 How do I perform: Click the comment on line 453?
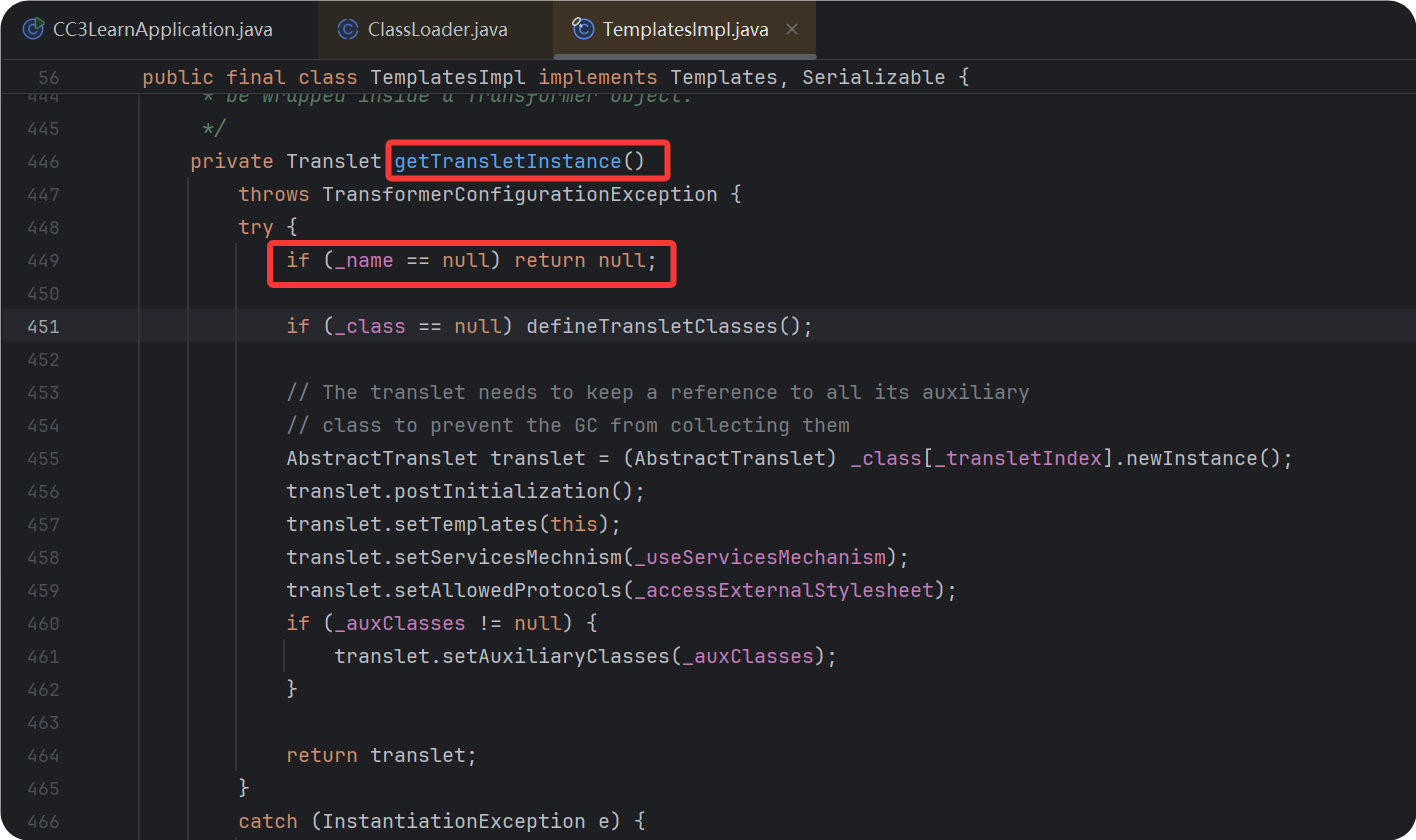point(660,391)
